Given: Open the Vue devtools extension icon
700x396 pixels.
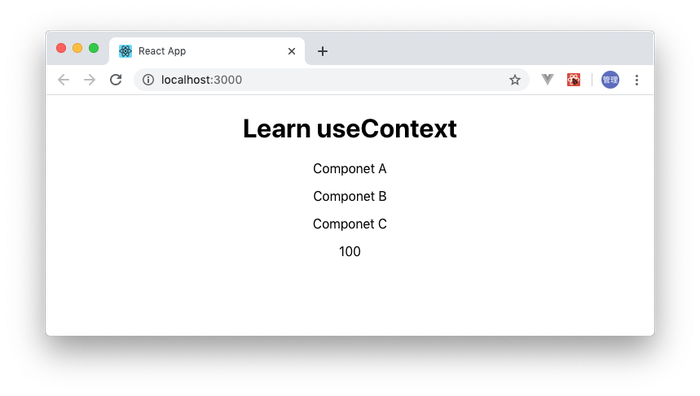Looking at the screenshot, I should 547,80.
